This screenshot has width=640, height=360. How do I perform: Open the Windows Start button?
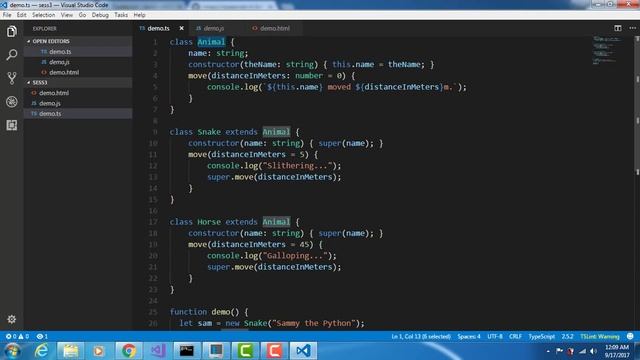tap(13, 351)
